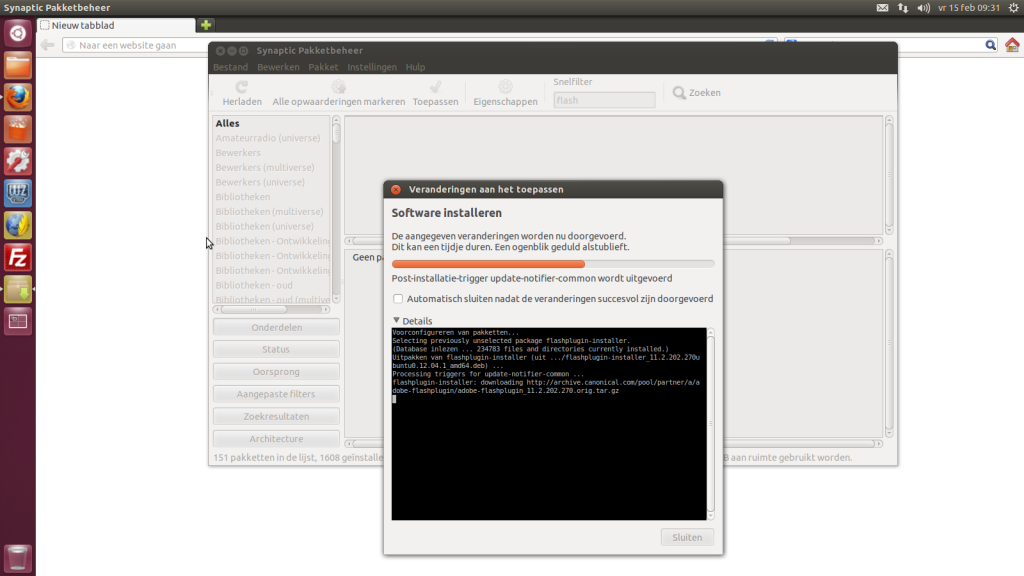Click the Zoeken magnifier icon
The width and height of the screenshot is (1024, 576).
click(x=679, y=93)
